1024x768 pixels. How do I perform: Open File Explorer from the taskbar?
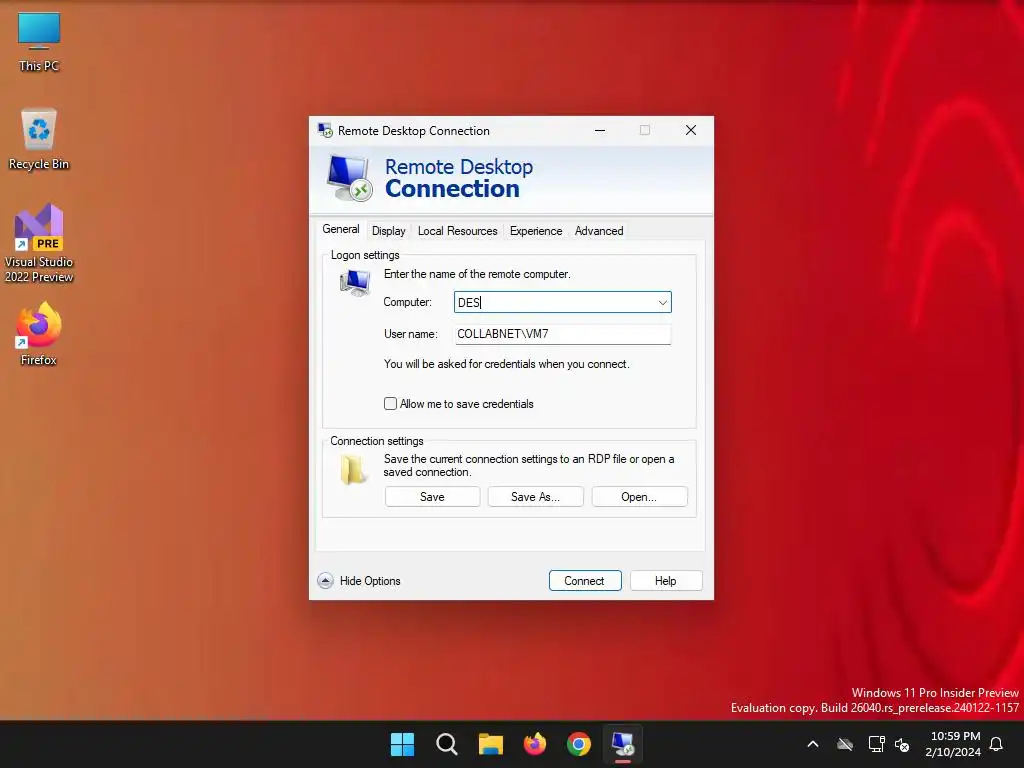click(x=490, y=744)
